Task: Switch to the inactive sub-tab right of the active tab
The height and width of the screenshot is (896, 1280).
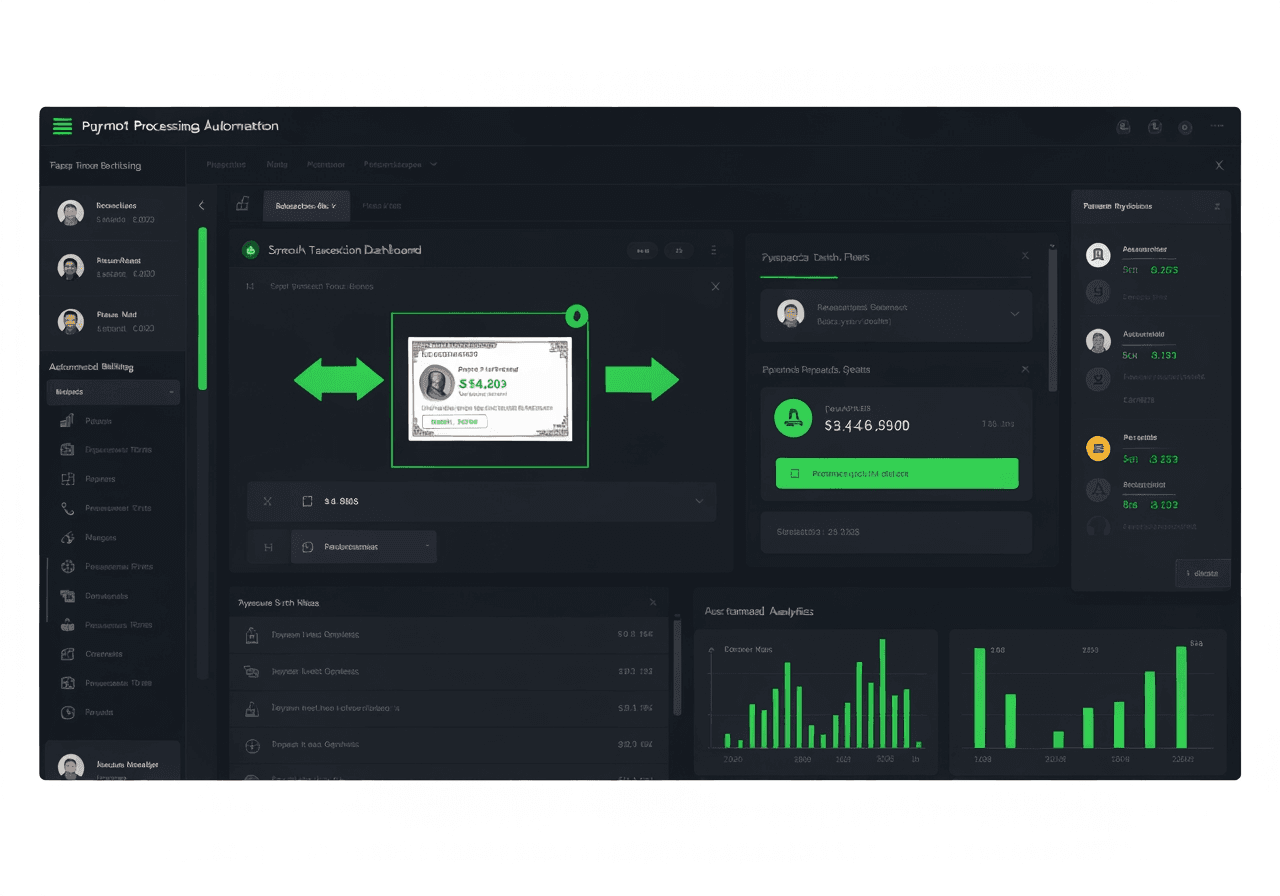Action: 381,205
